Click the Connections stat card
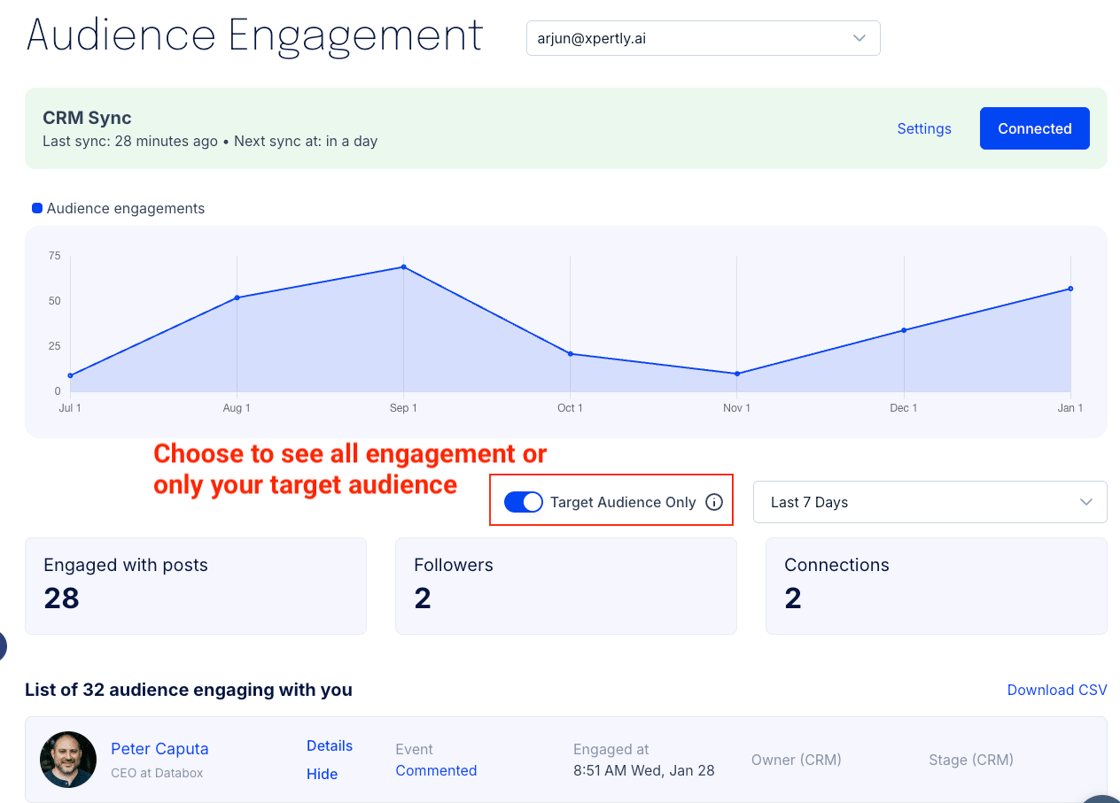Viewport: 1120px width, 803px height. click(x=935, y=585)
